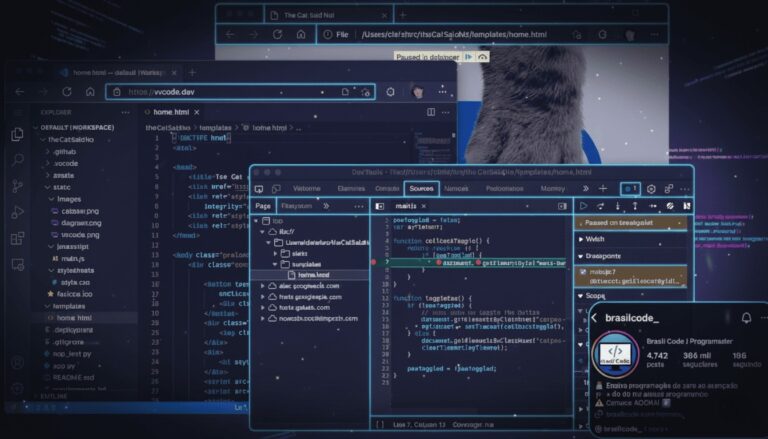Collapse top node in DevTools Page tree
The width and height of the screenshot is (768, 439).
pyautogui.click(x=256, y=221)
